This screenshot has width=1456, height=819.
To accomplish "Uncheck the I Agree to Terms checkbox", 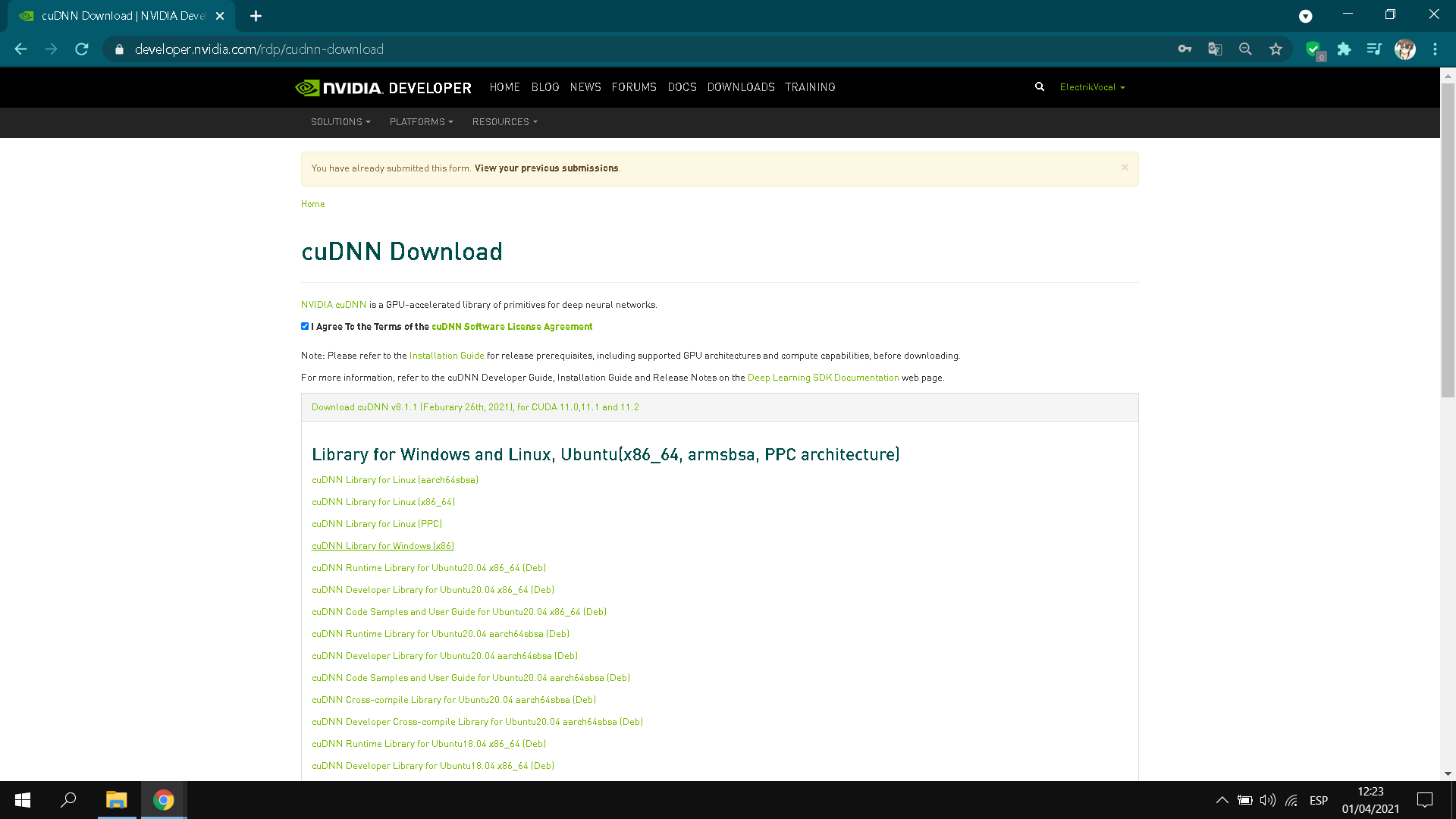I will (305, 326).
